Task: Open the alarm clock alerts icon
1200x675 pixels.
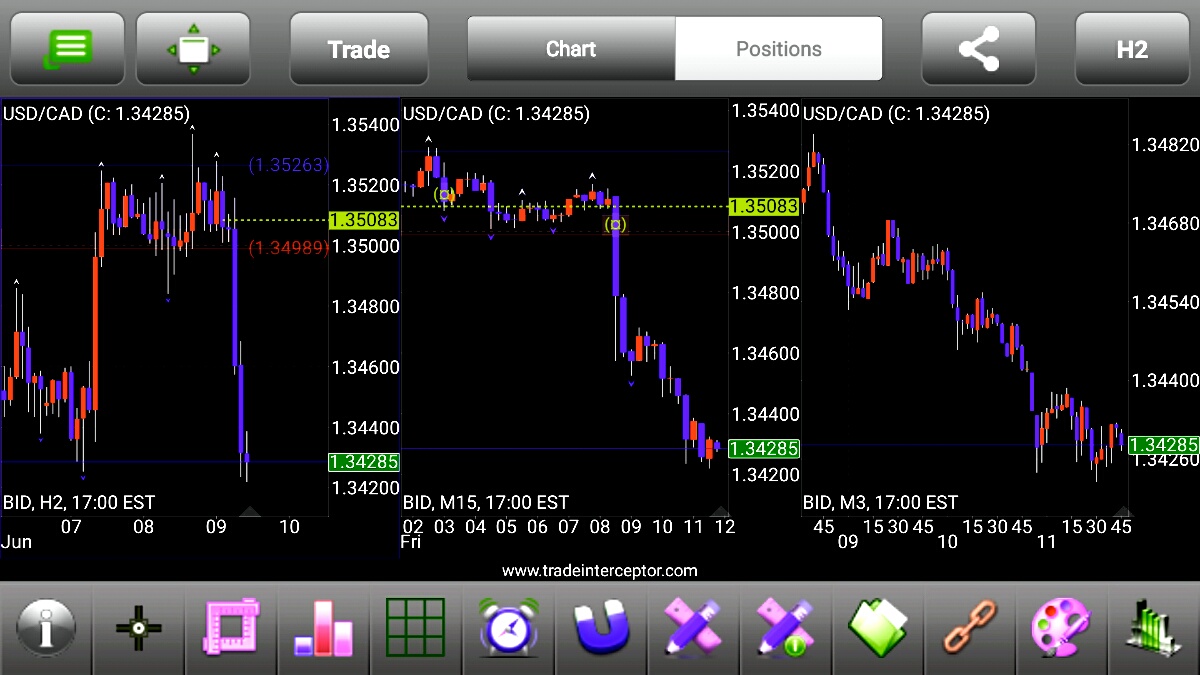Action: [508, 629]
